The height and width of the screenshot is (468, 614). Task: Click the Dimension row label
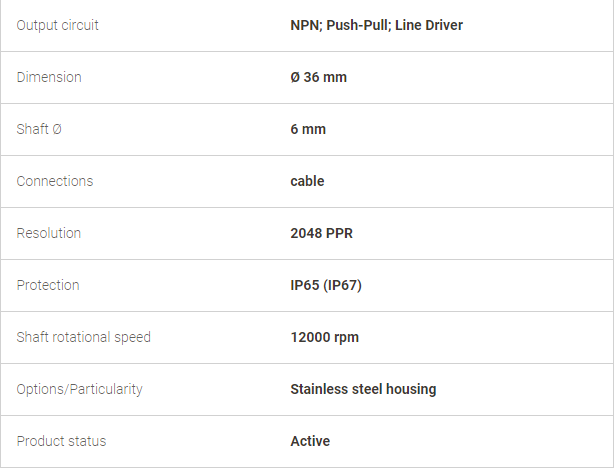point(49,77)
